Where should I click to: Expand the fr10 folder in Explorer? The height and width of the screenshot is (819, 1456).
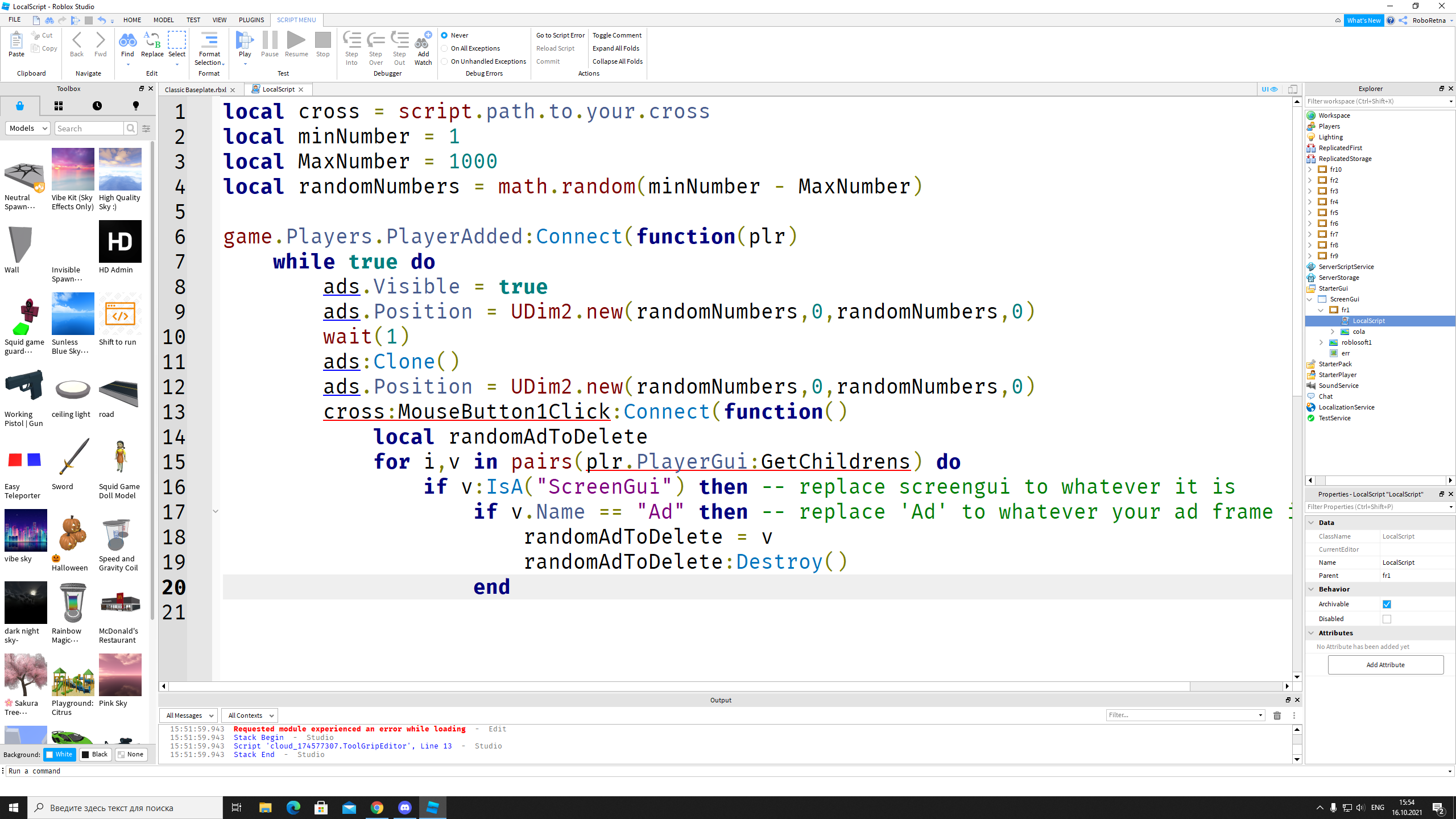coord(1310,169)
